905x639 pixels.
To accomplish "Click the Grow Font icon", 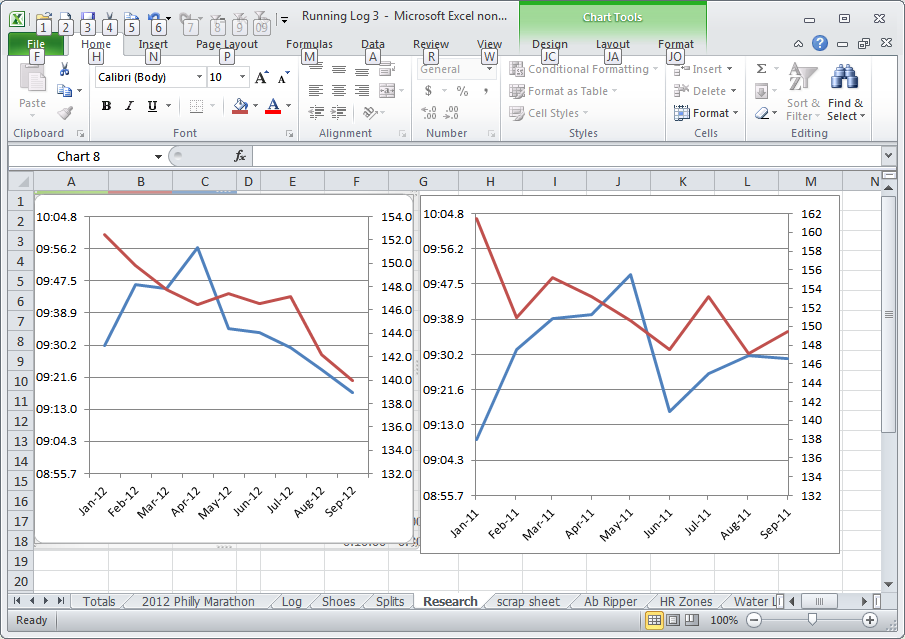I will click(261, 78).
